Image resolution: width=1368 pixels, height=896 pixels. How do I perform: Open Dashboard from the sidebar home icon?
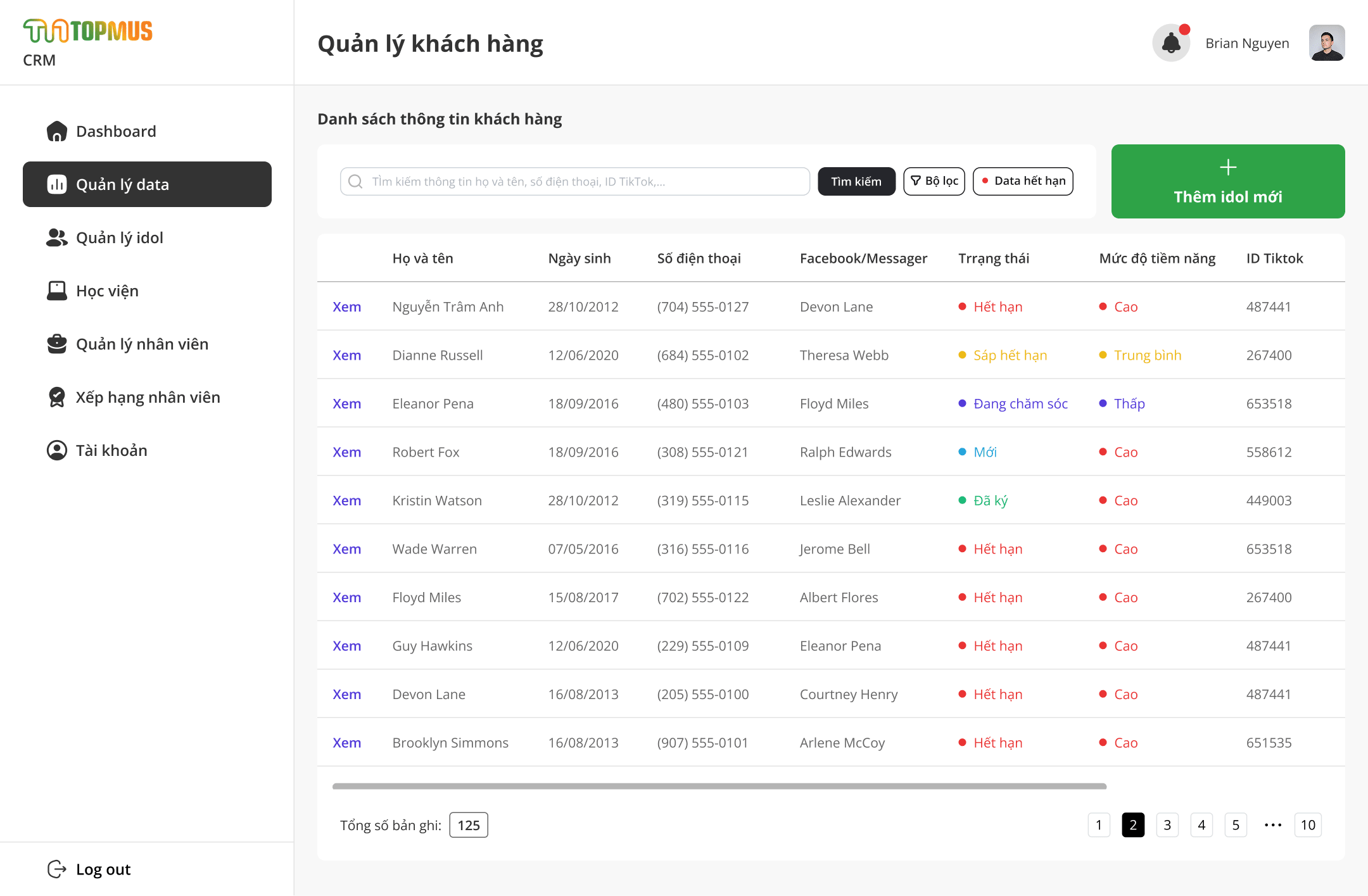57,131
